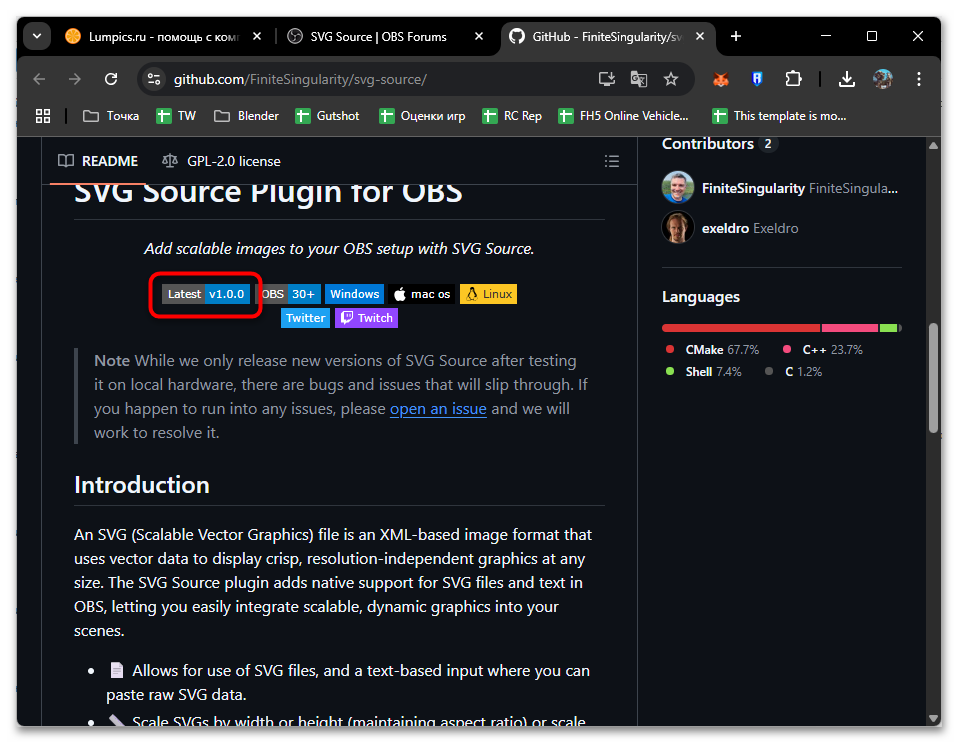This screenshot has height=743, width=958.
Task: Open the README outline list icon
Action: point(612,161)
